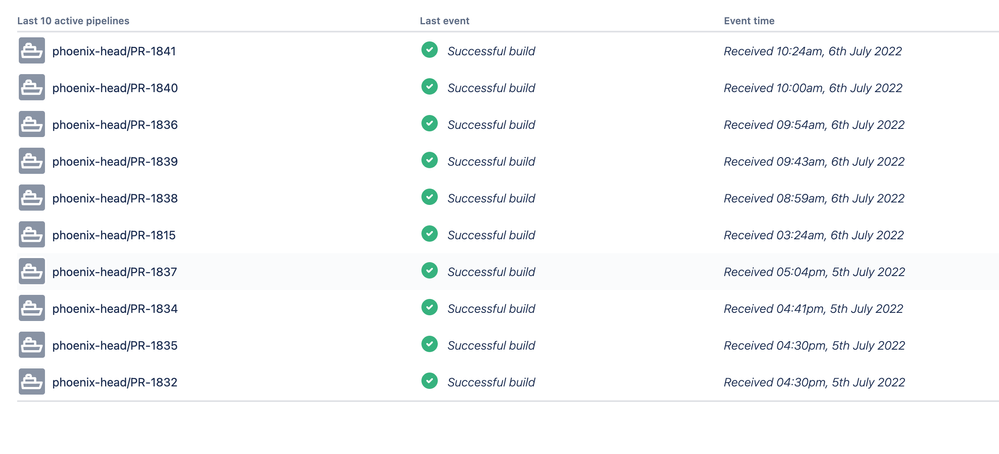Click the green checkmark on PR-1835 row
Screen dimensions: 999x454
coord(429,344)
